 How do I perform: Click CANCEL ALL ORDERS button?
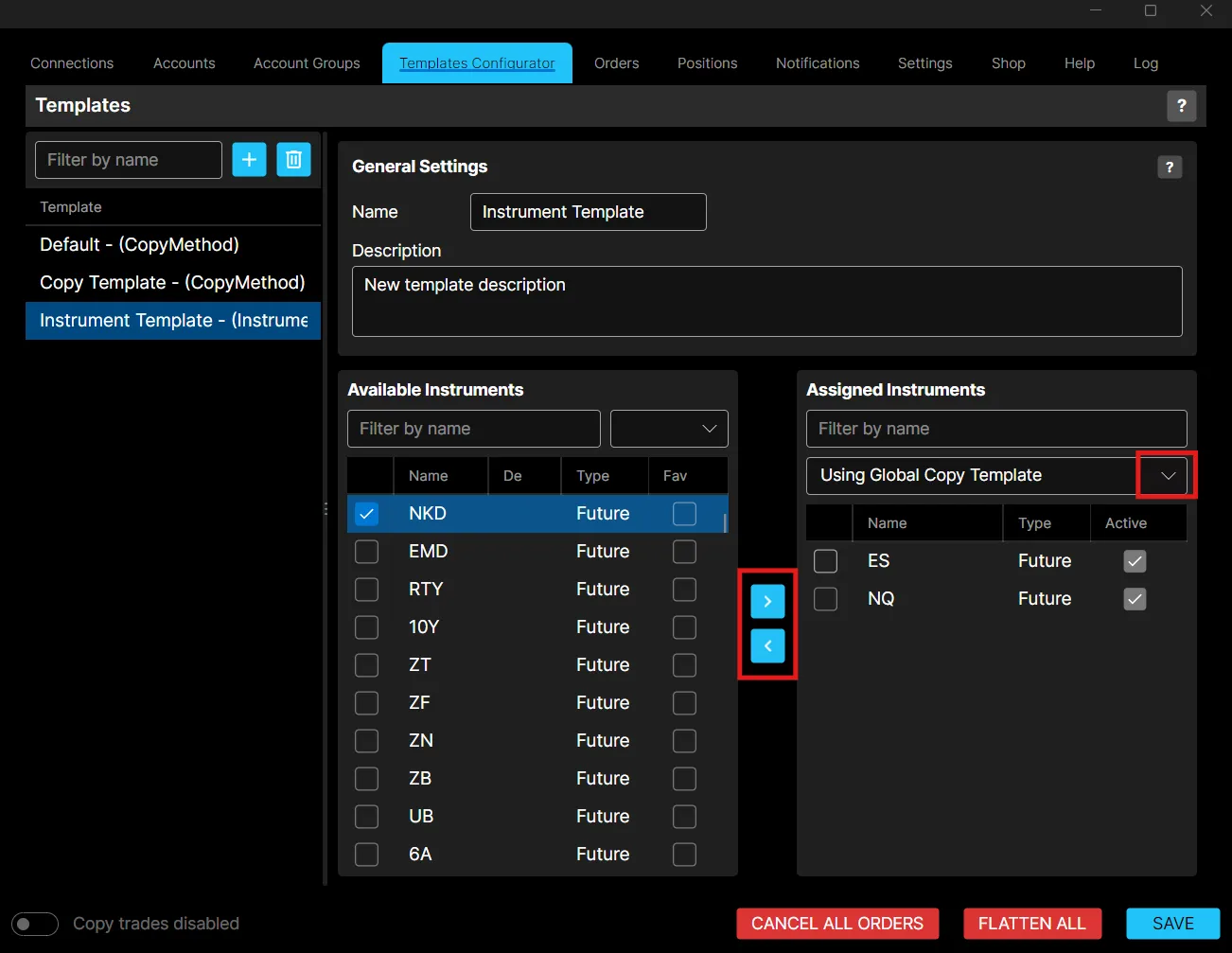pyautogui.click(x=837, y=924)
